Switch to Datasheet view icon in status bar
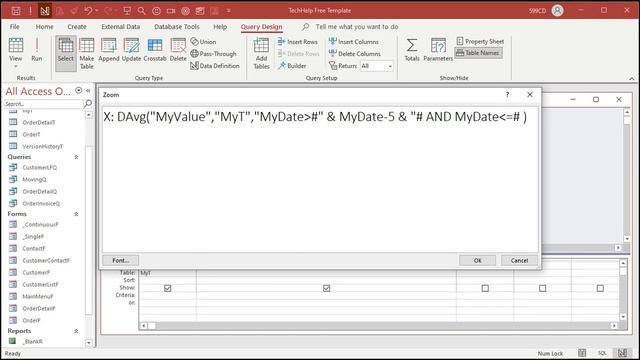The width and height of the screenshot is (640, 360). 582,353
